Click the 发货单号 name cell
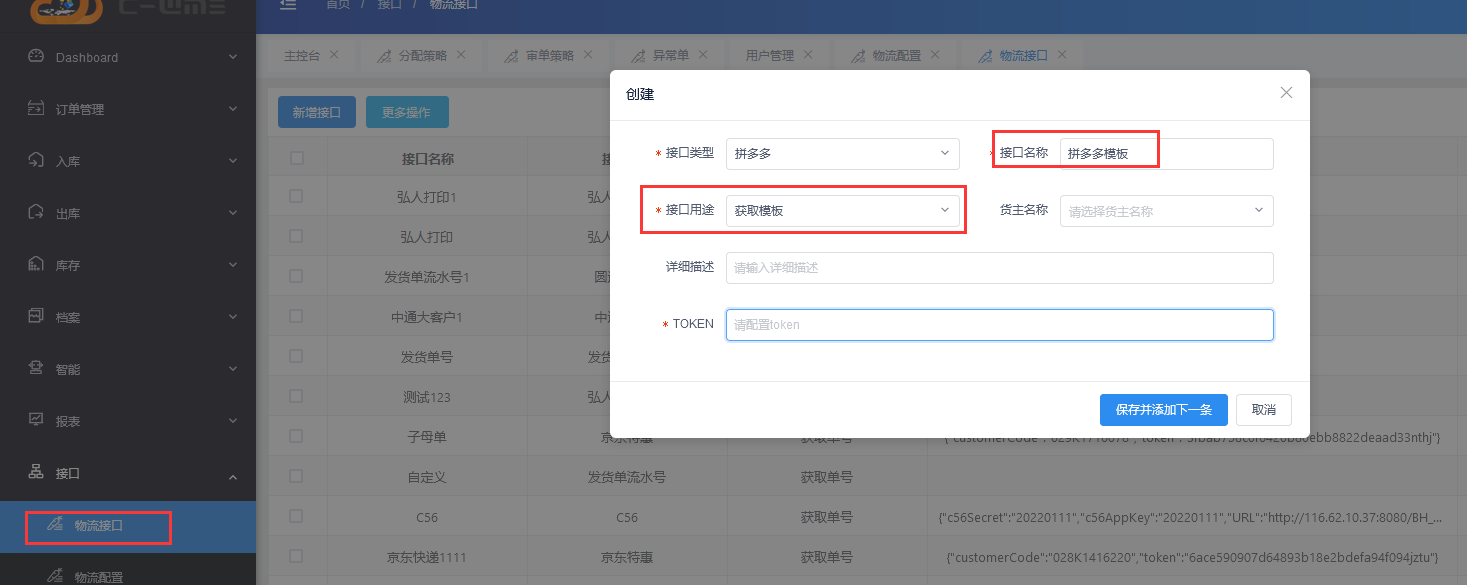 pos(427,357)
